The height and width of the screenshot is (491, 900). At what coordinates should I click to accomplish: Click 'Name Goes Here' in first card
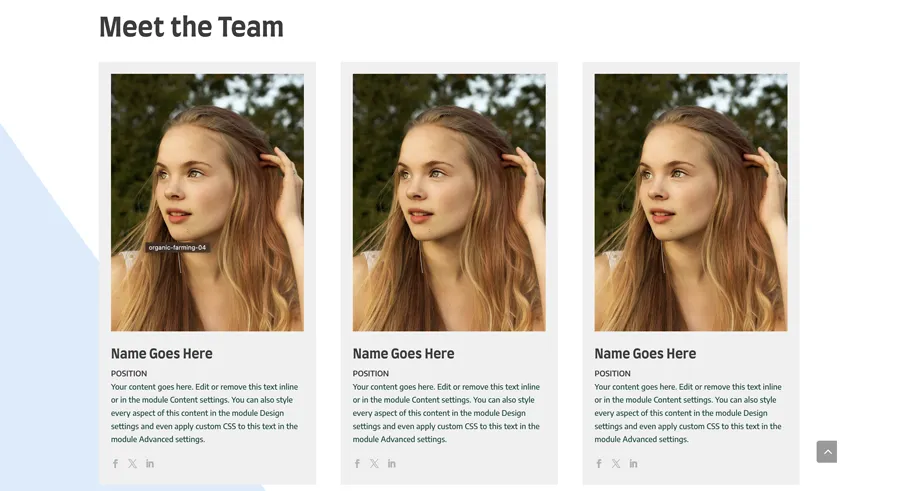[x=161, y=354]
